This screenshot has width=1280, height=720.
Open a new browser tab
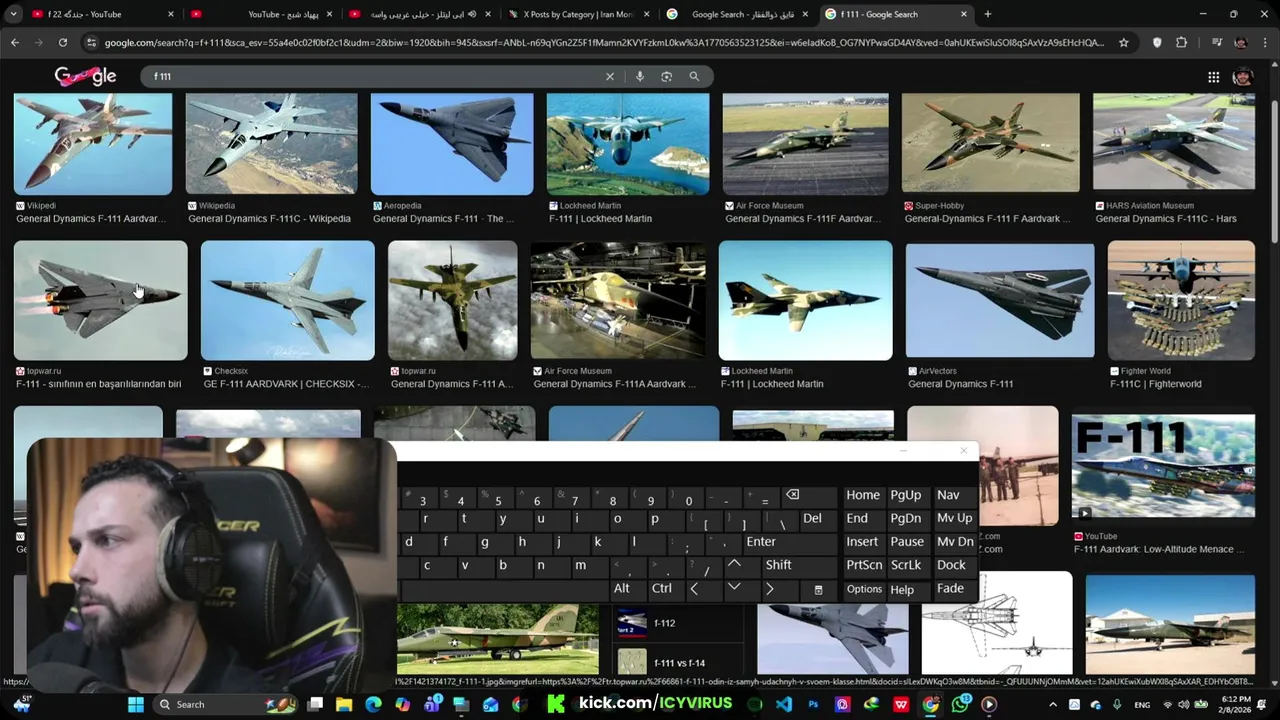[x=988, y=14]
